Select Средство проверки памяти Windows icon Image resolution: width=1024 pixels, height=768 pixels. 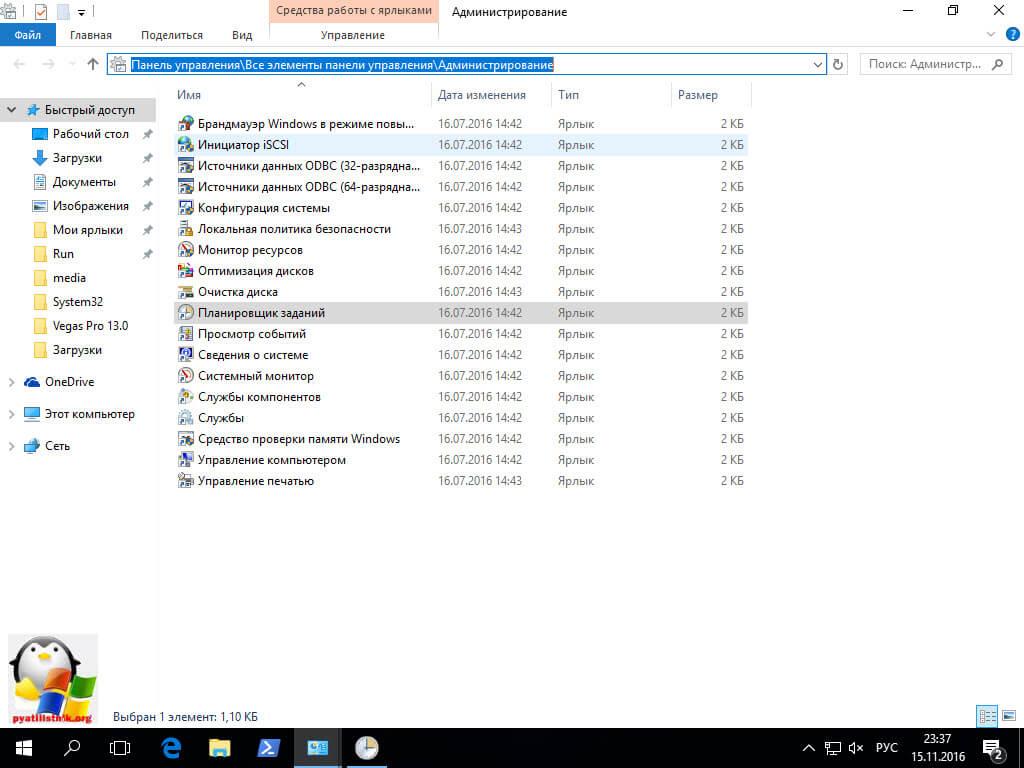coord(186,439)
